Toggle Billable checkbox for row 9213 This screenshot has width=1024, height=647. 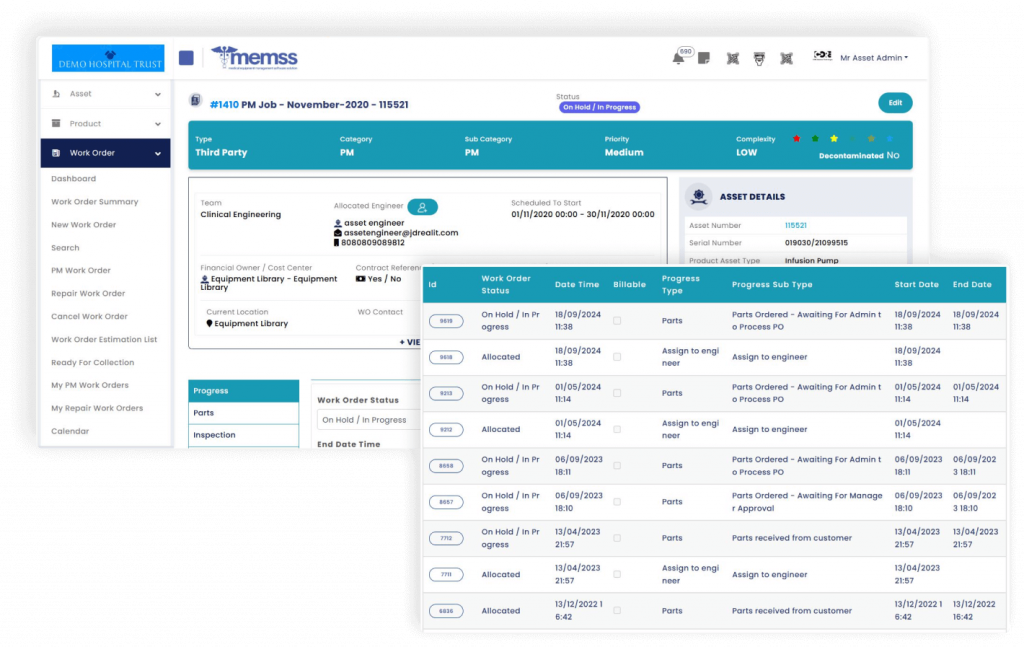(x=617, y=393)
